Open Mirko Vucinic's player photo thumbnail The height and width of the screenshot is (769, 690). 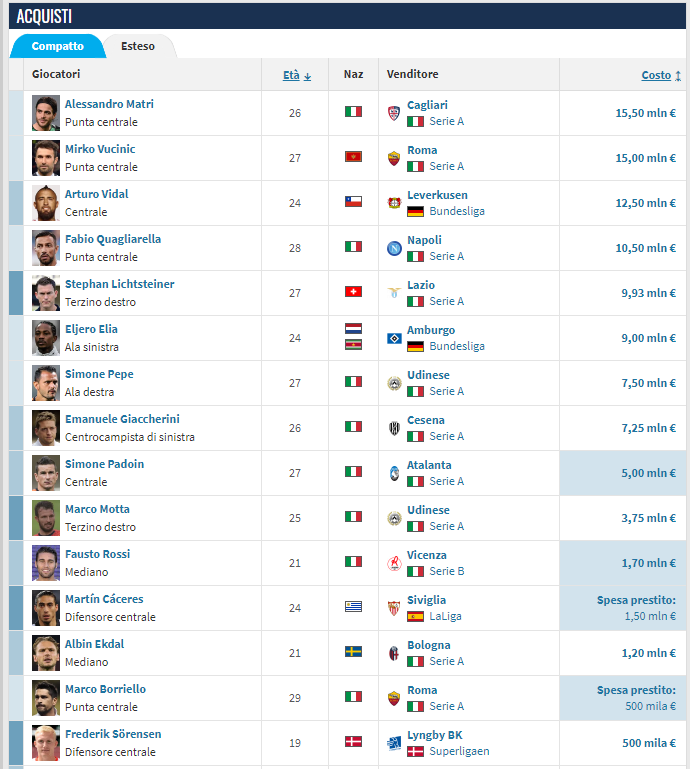[46, 158]
